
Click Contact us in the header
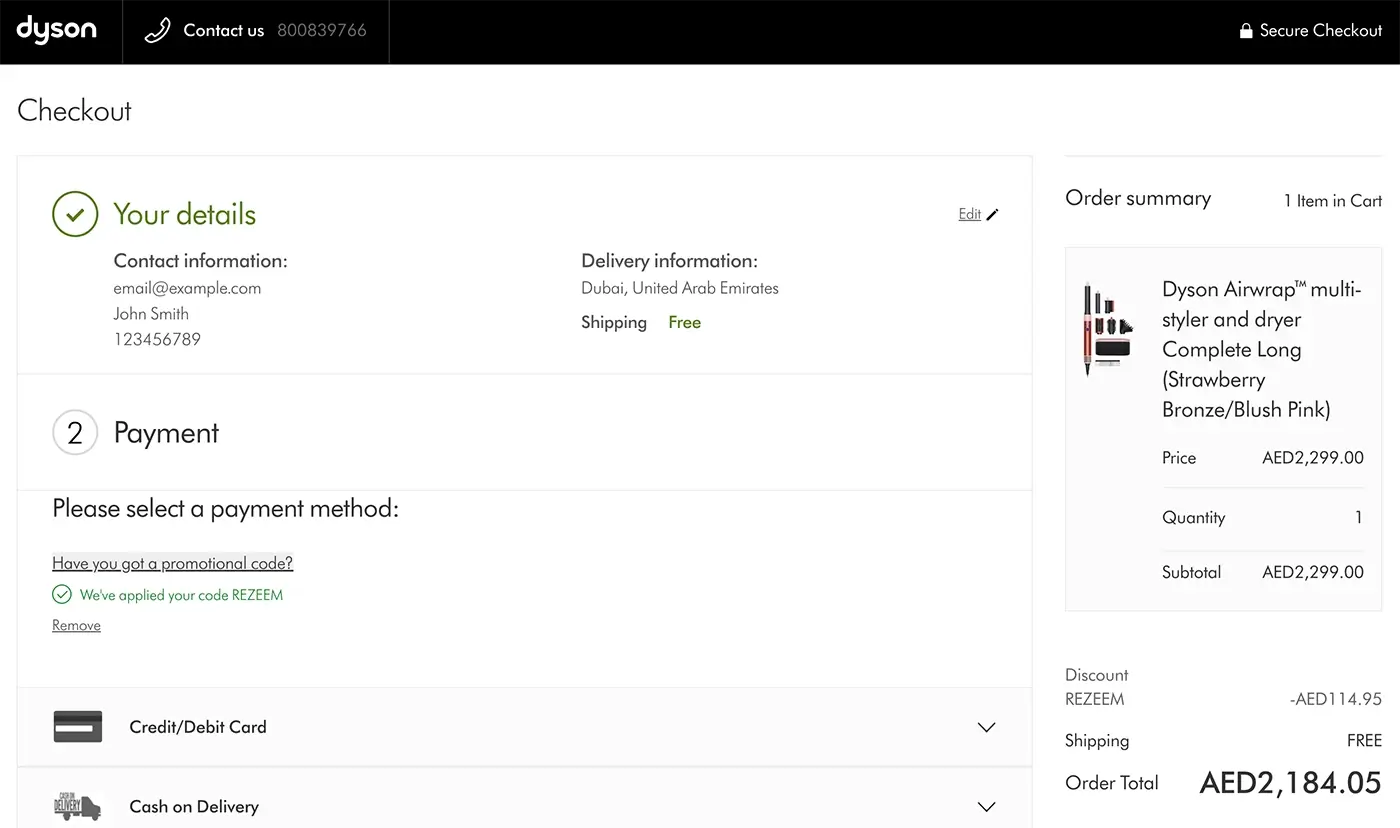pos(224,31)
